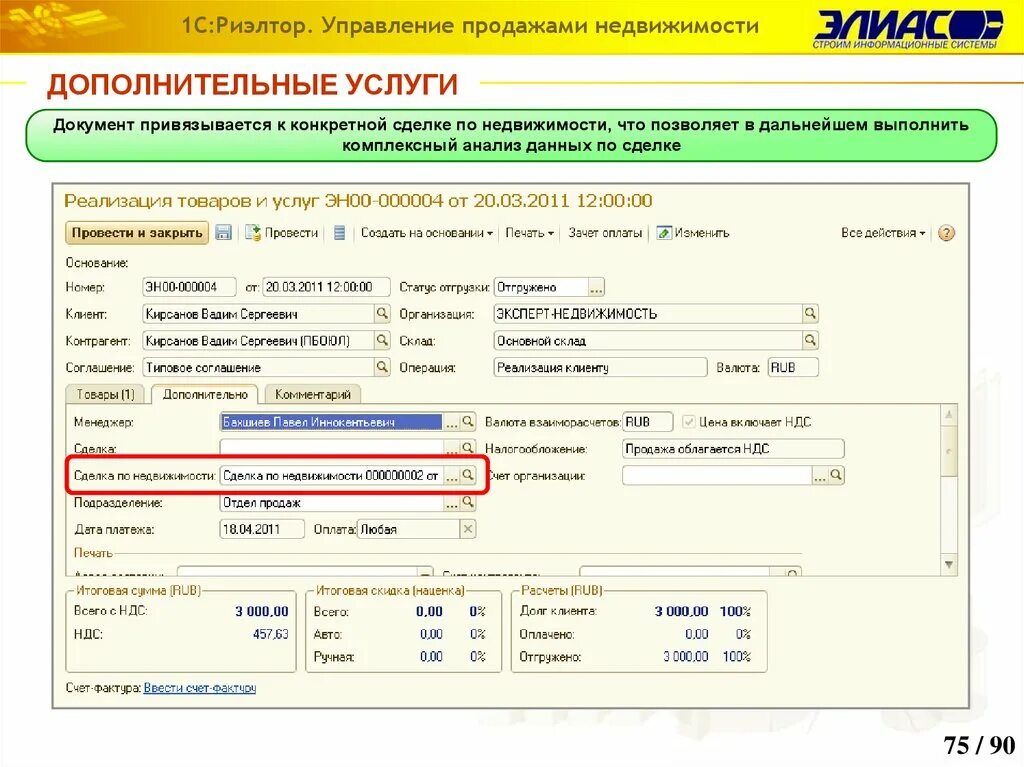1024x767 pixels.
Task: Click Зачет оплаты button
Action: 605,233
